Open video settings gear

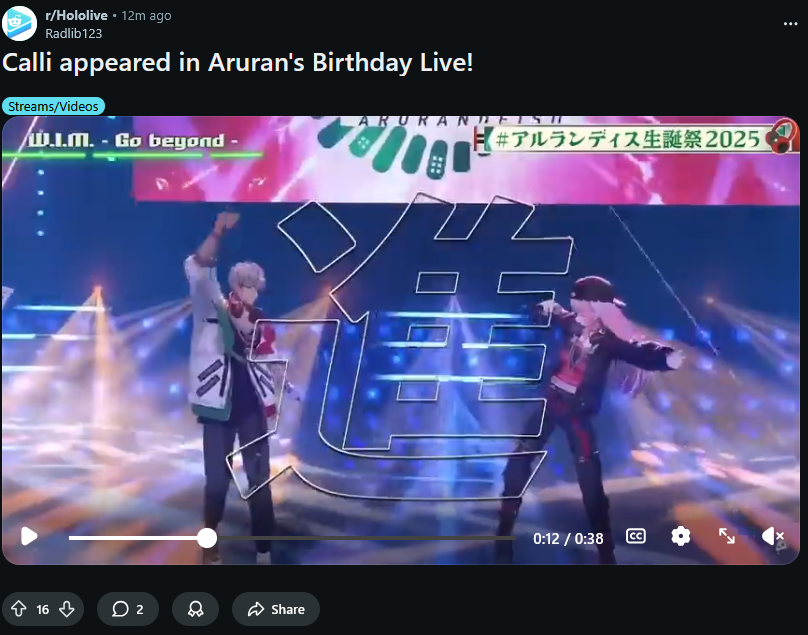click(x=680, y=536)
